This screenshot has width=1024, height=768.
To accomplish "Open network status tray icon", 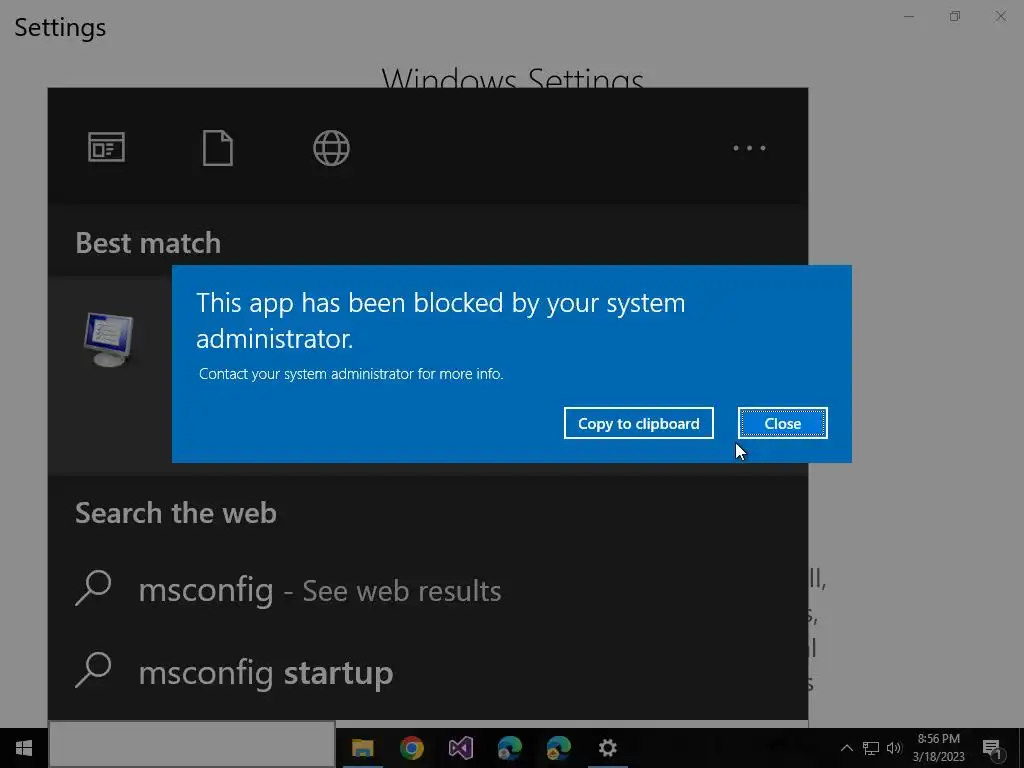I will 871,748.
